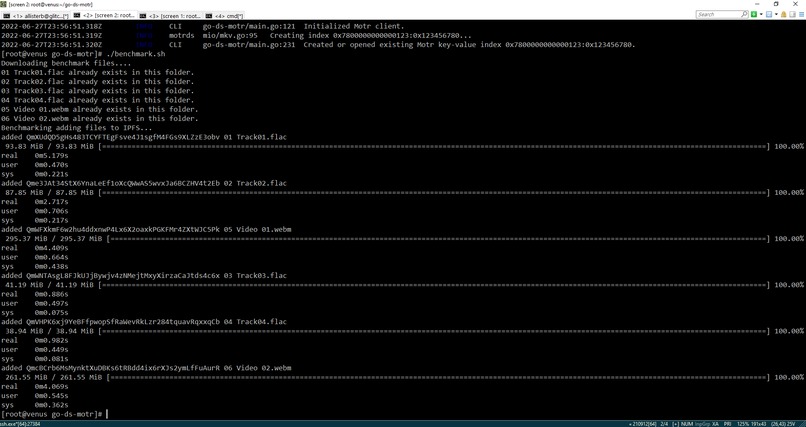Click the 'sys 0m0.362s' timing line
806x427 pixels.
click(35, 405)
